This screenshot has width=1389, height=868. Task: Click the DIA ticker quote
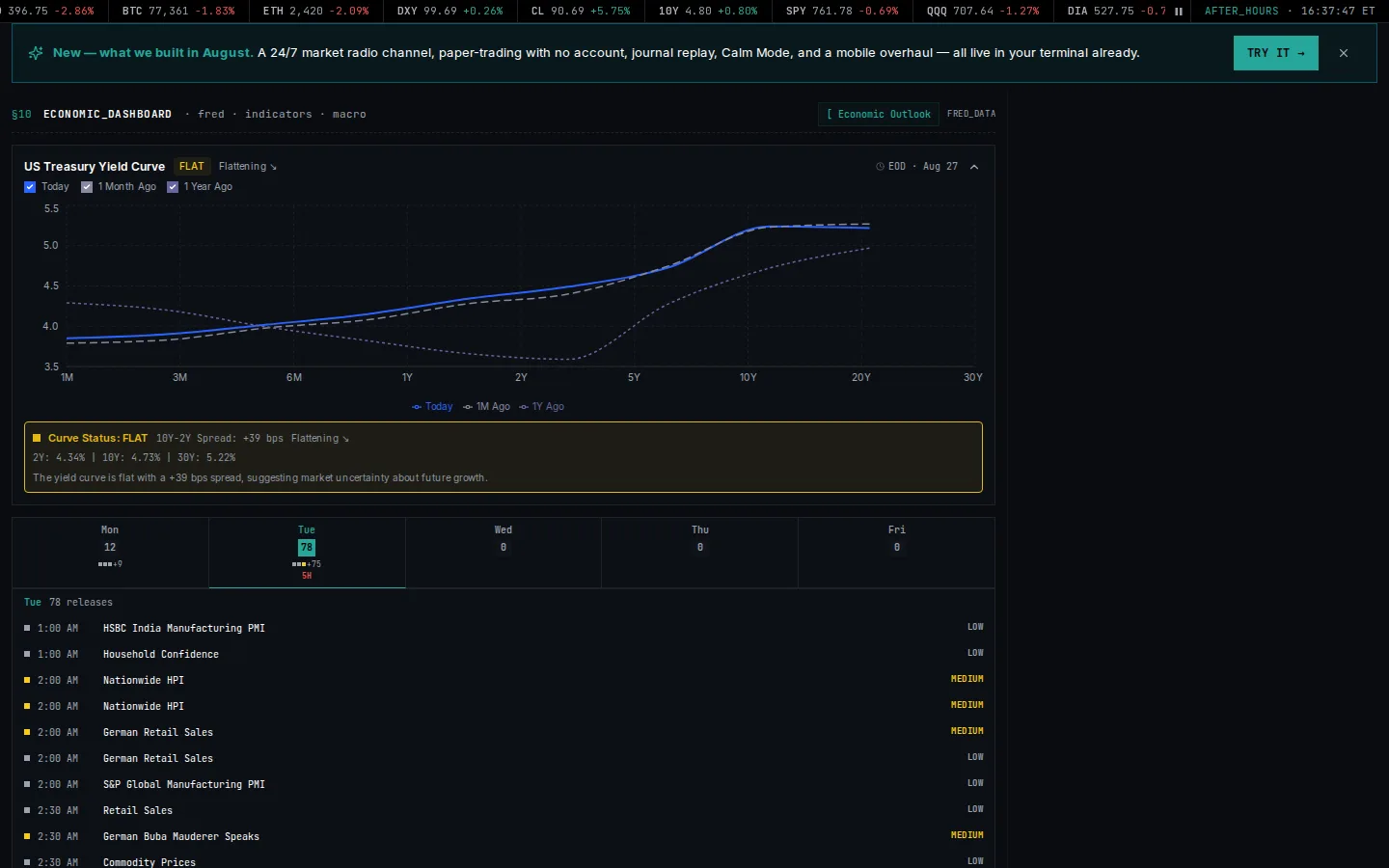(x=1116, y=12)
